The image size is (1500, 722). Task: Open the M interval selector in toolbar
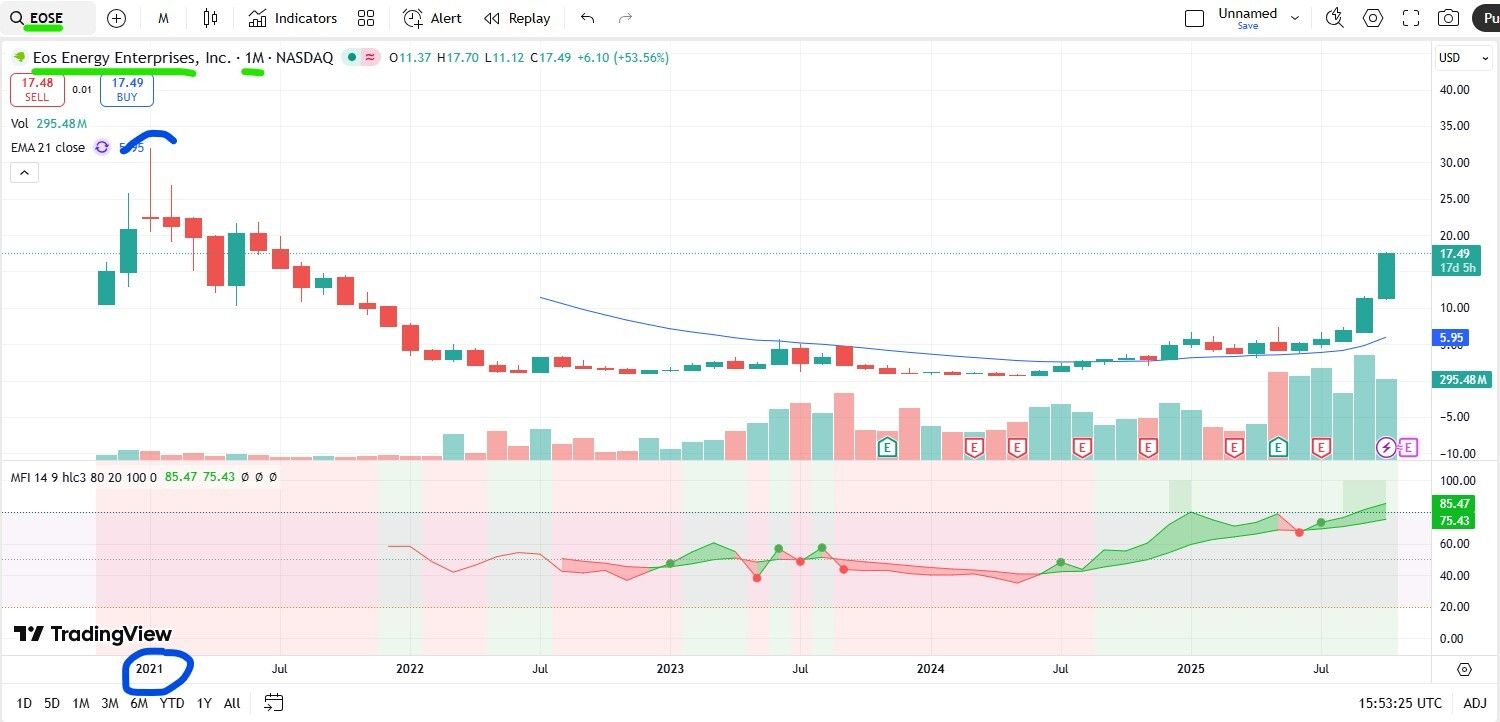[x=163, y=18]
